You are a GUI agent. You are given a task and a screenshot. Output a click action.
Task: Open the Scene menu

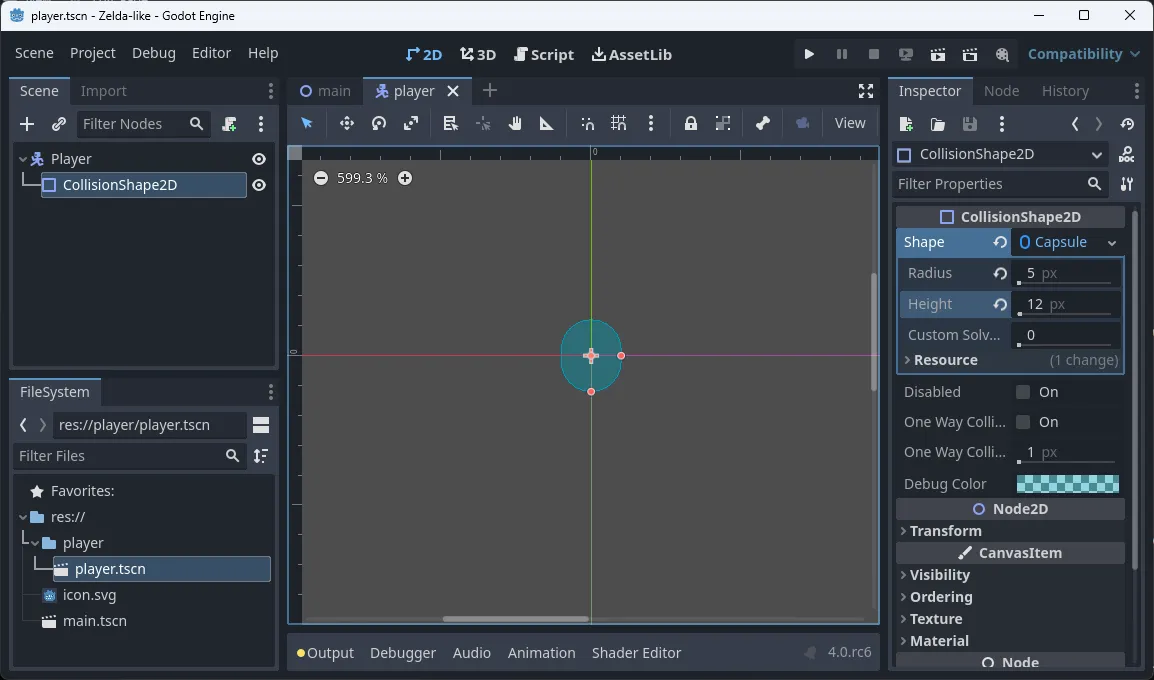34,53
